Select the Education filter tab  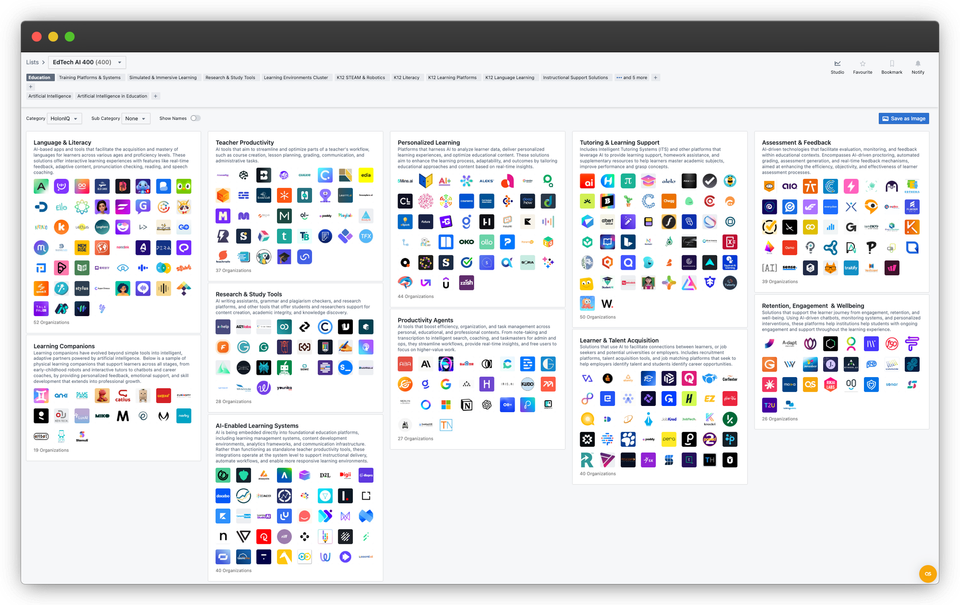click(38, 77)
